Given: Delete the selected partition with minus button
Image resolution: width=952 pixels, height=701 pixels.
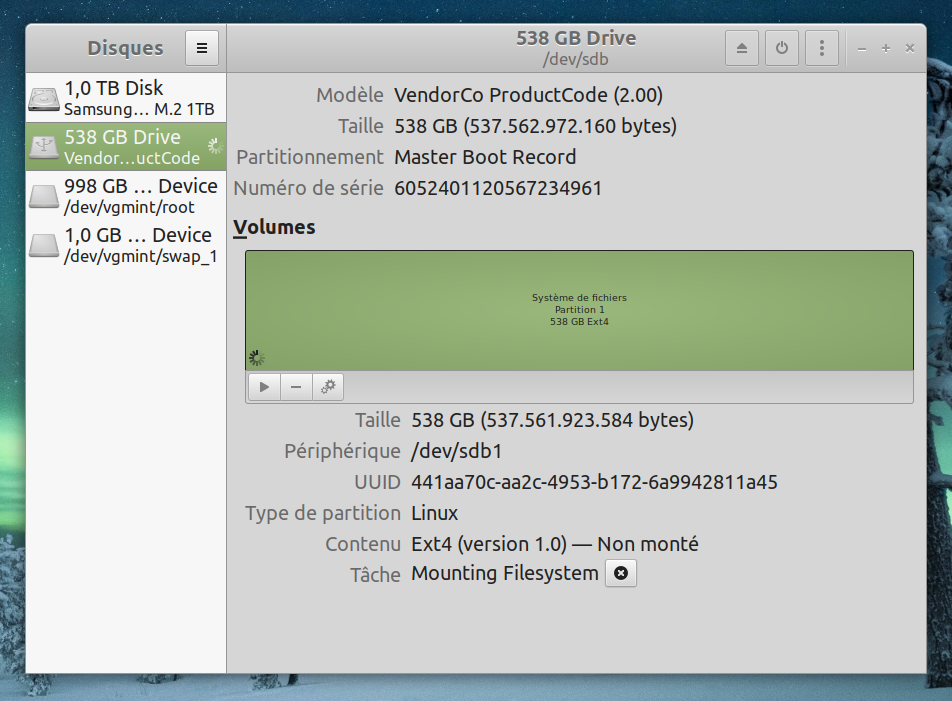Looking at the screenshot, I should tap(296, 386).
